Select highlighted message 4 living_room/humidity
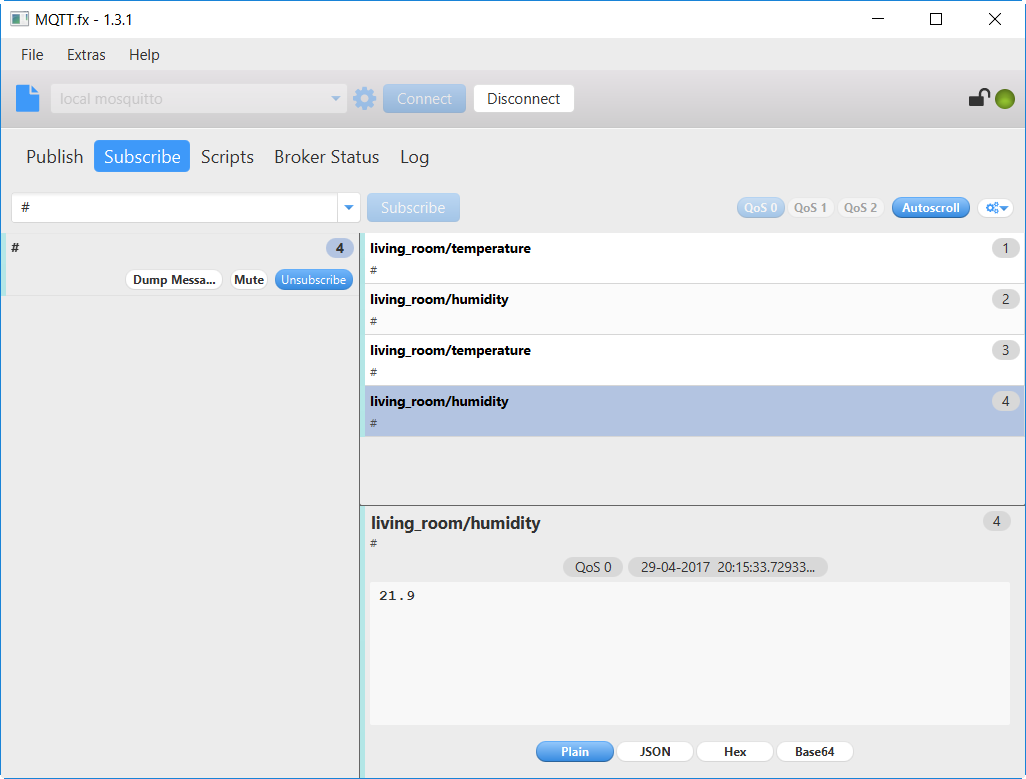 pos(694,411)
